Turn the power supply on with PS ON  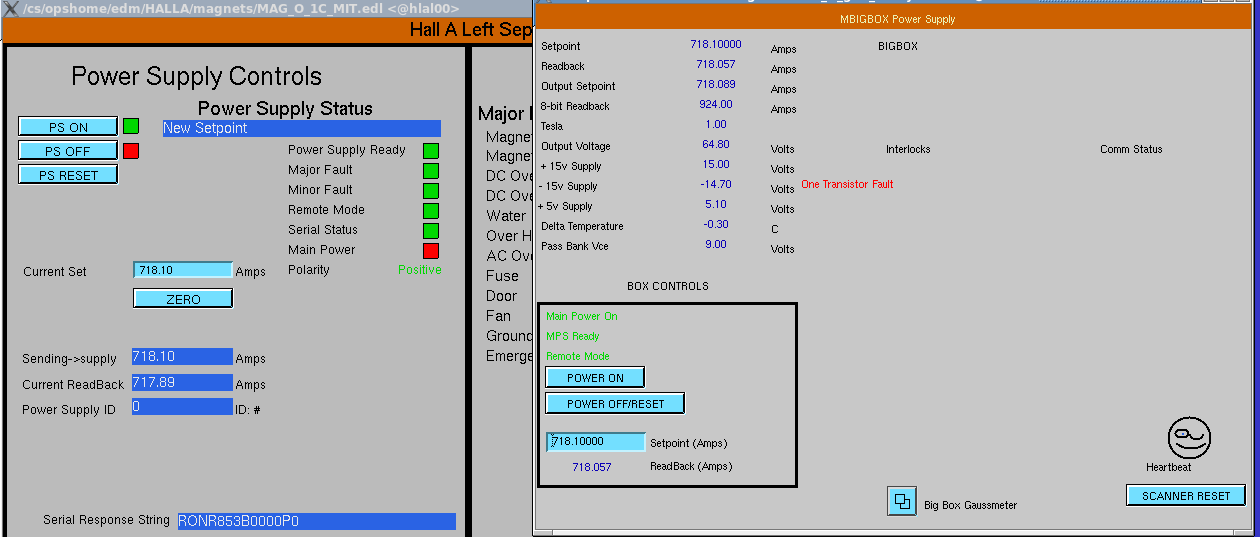tap(68, 127)
